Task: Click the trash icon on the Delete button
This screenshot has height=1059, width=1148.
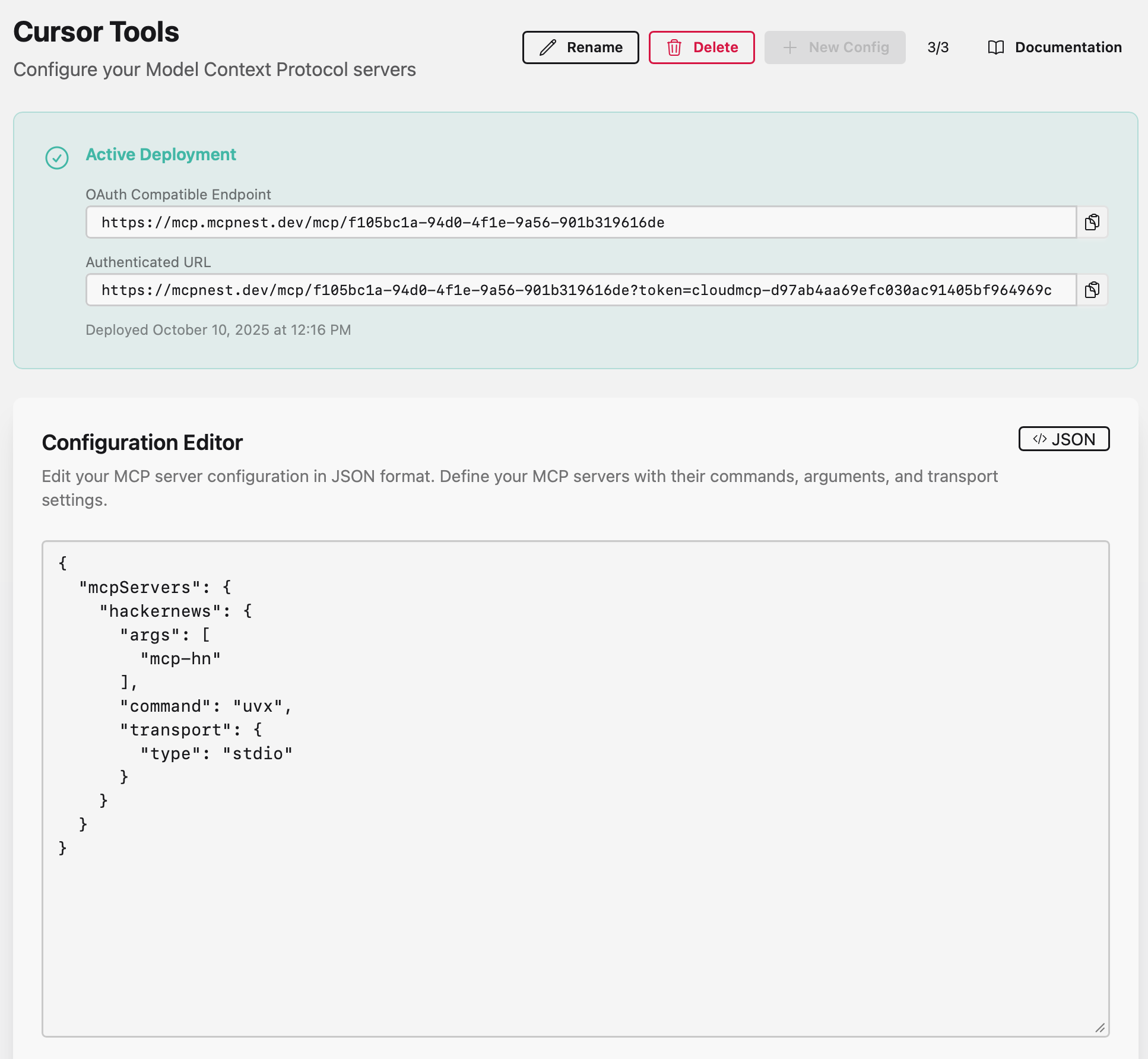Action: click(x=674, y=47)
